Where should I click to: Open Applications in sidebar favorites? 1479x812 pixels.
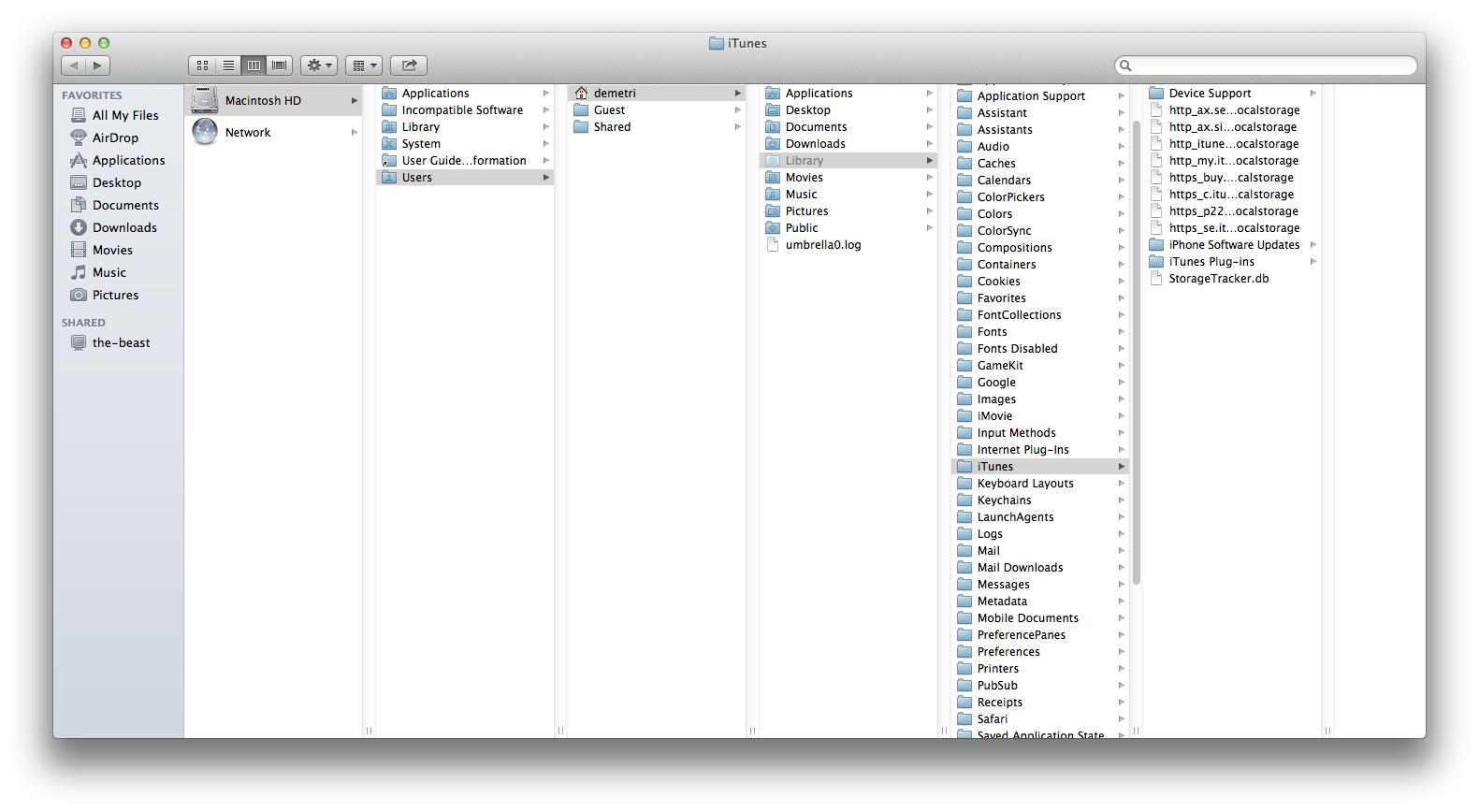[x=118, y=160]
